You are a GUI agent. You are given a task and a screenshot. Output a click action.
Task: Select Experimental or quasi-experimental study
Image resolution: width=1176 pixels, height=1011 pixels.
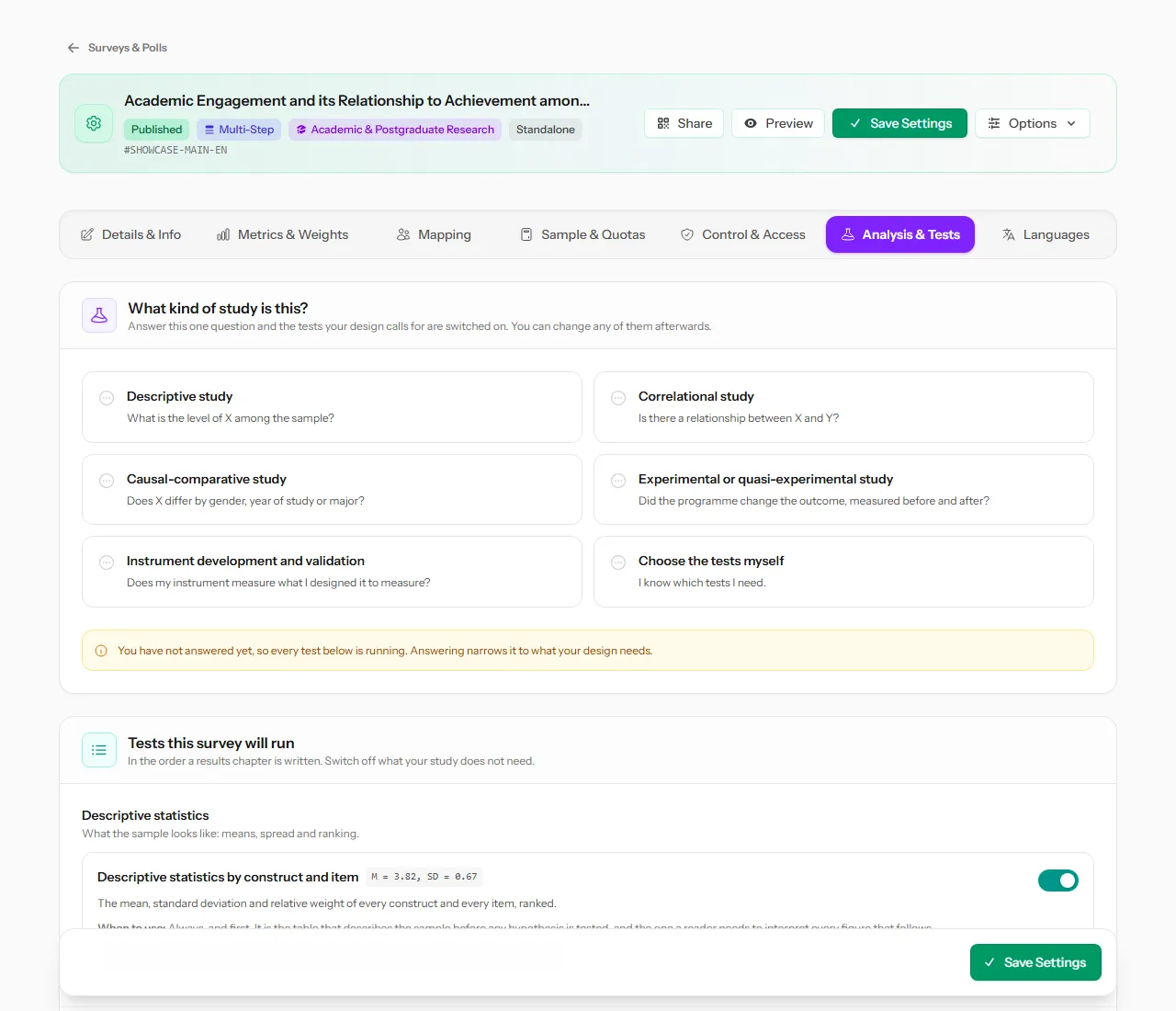843,490
